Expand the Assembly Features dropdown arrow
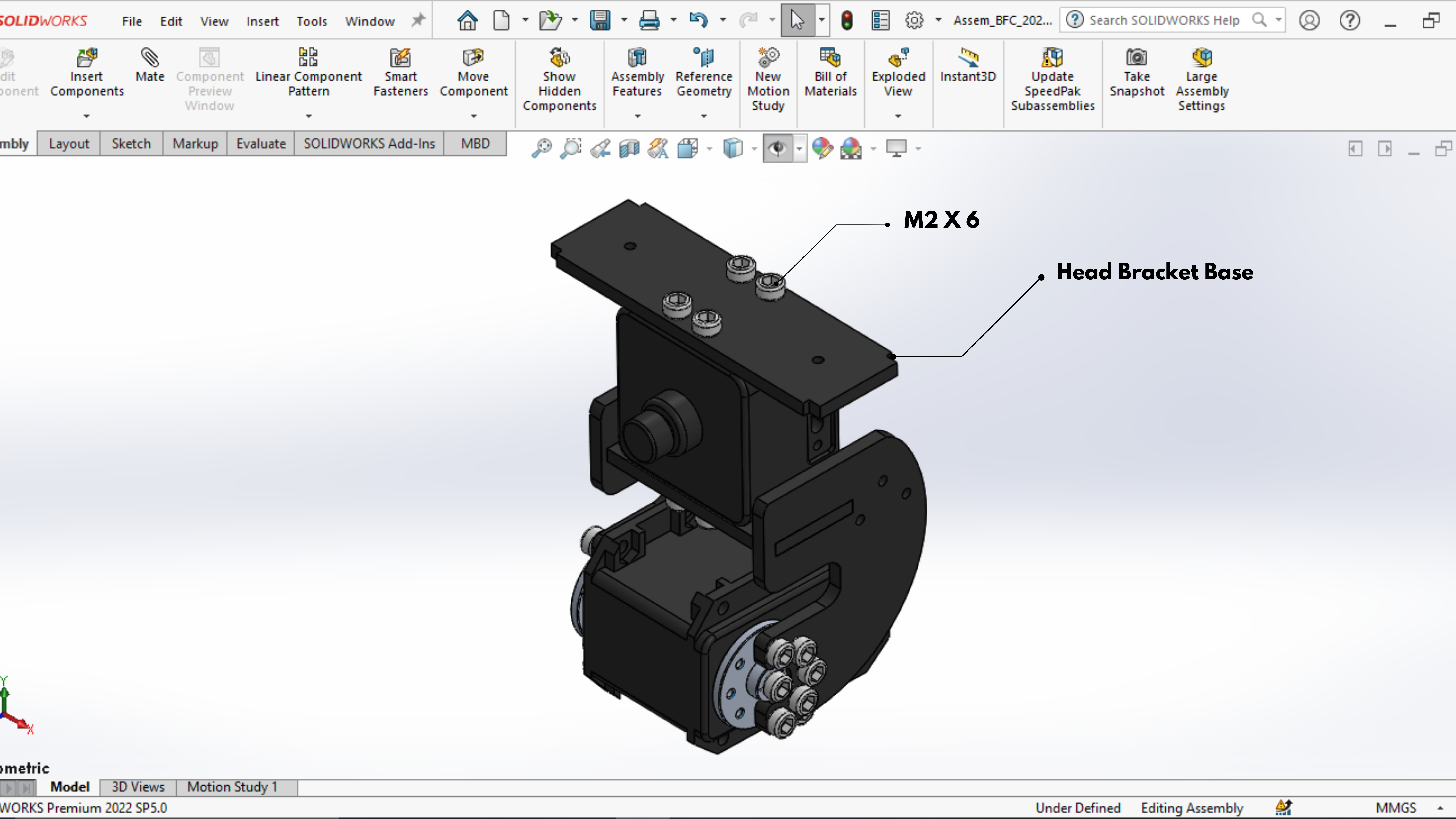The image size is (1456, 819). (x=637, y=116)
